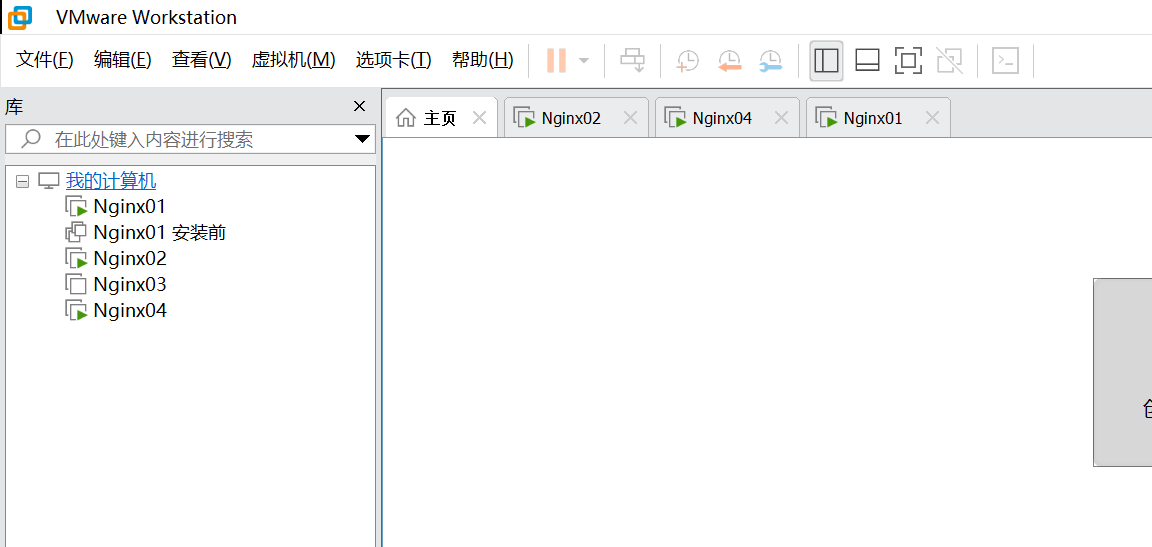Viewport: 1152px width, 547px height.
Task: Click the running VM icon beside Nginx02 in tree
Action: pyautogui.click(x=76, y=258)
